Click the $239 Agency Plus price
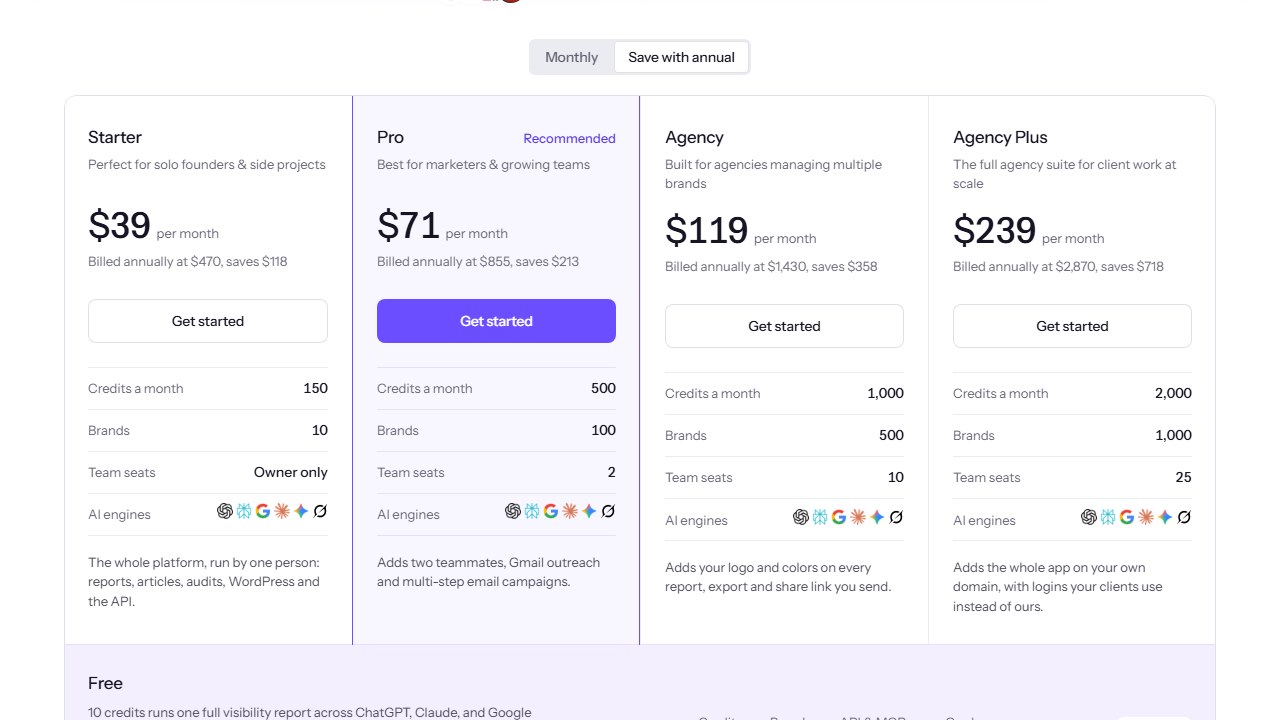1280x720 pixels. point(994,230)
